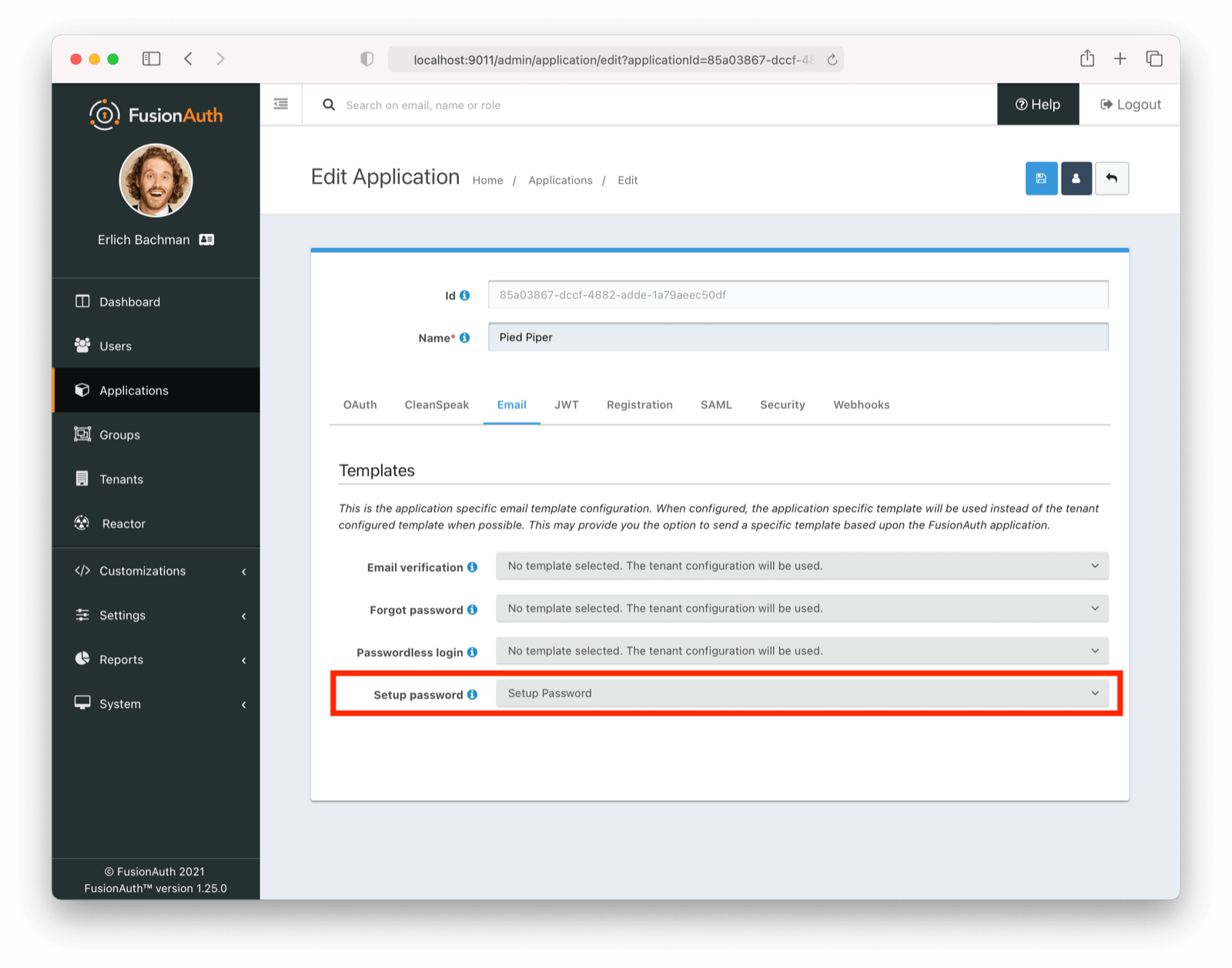The height and width of the screenshot is (968, 1232).
Task: Open the Setup password template dropdown
Action: click(x=802, y=693)
